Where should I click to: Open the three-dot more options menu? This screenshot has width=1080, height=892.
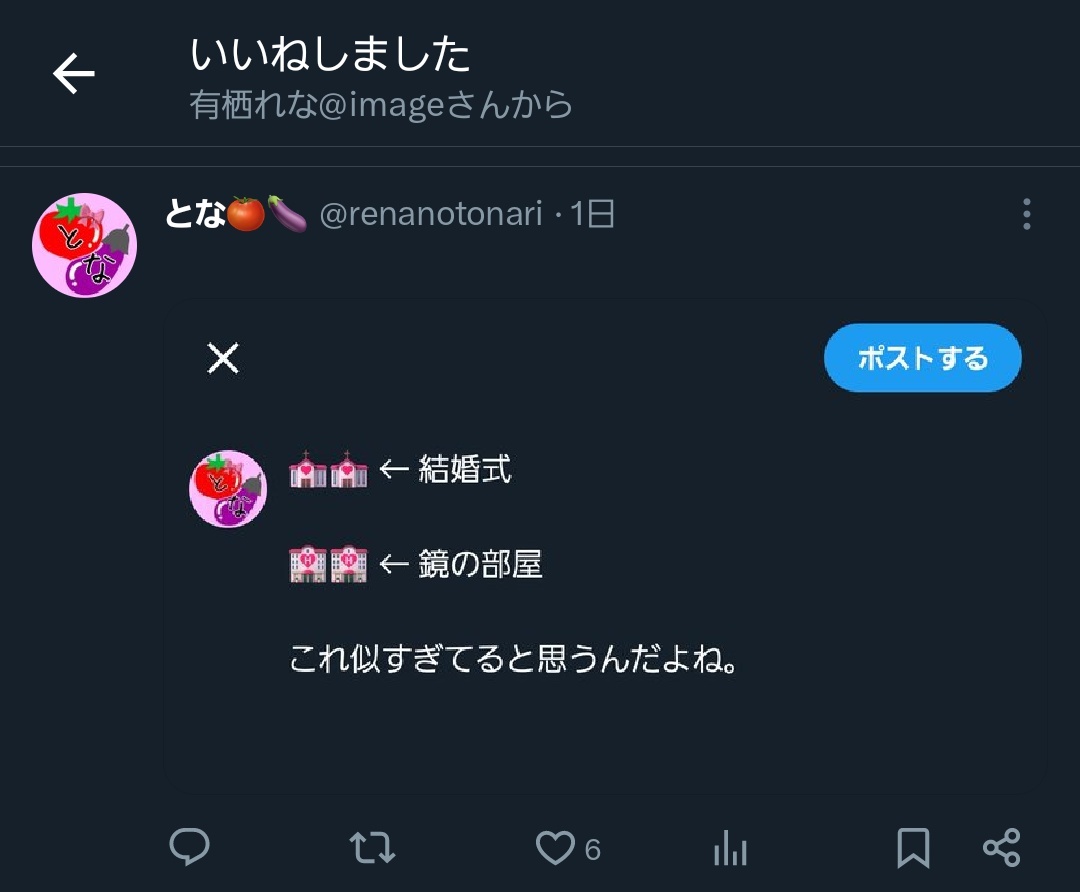coord(1026,214)
